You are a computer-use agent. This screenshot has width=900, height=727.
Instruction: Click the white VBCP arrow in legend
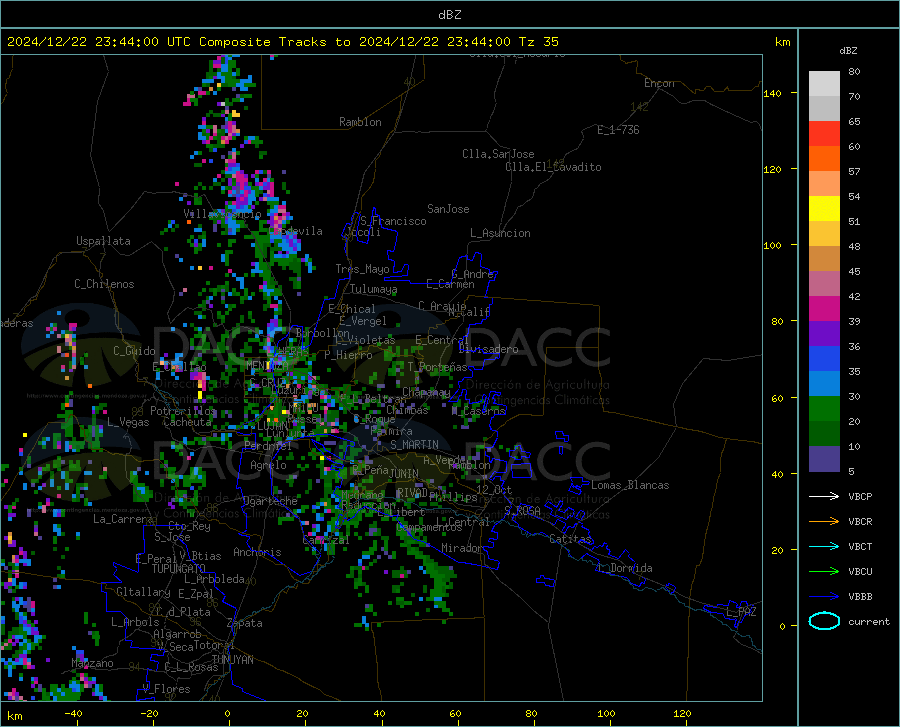click(824, 496)
